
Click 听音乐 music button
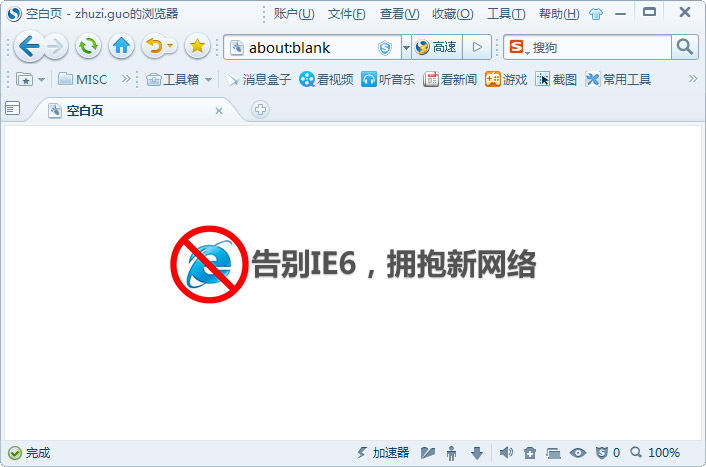point(388,80)
